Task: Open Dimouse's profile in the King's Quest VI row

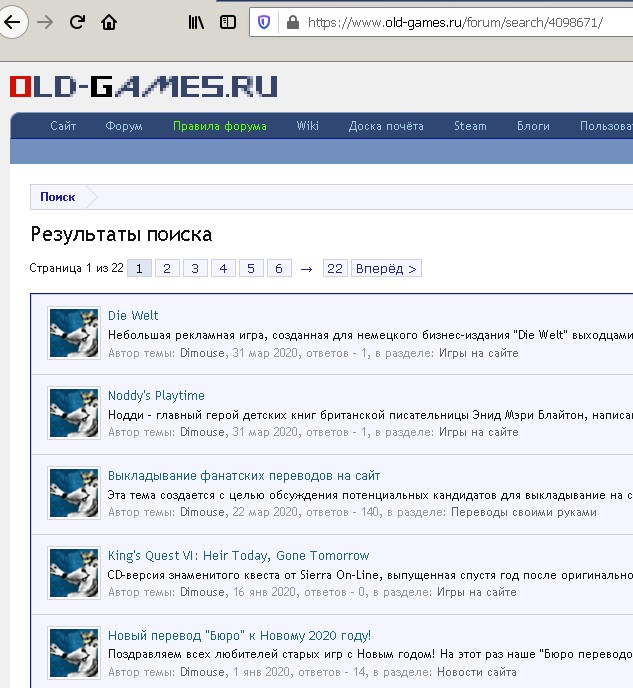Action: tap(202, 592)
